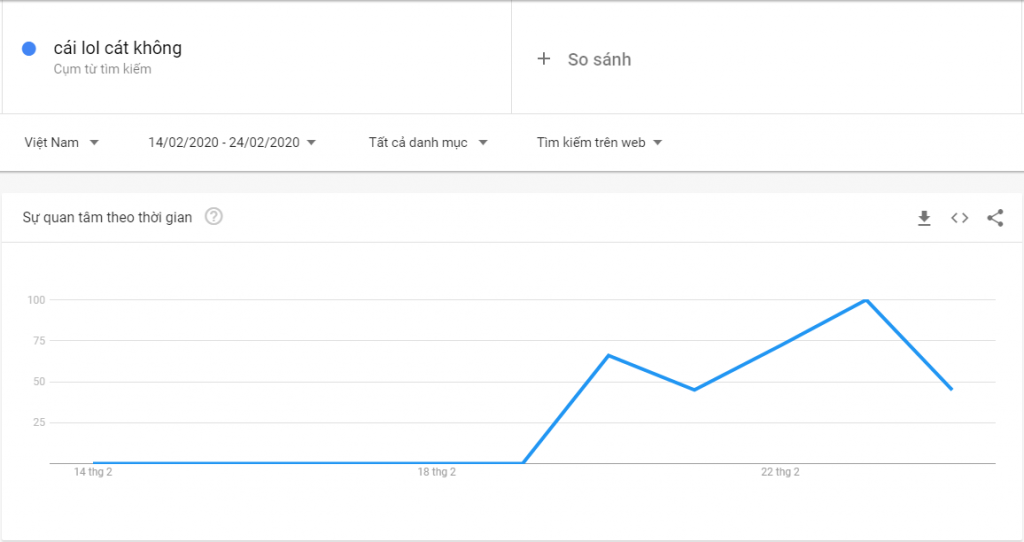Edit the search term cái lol cát không
Screen dimensions: 1024x542
(117, 48)
